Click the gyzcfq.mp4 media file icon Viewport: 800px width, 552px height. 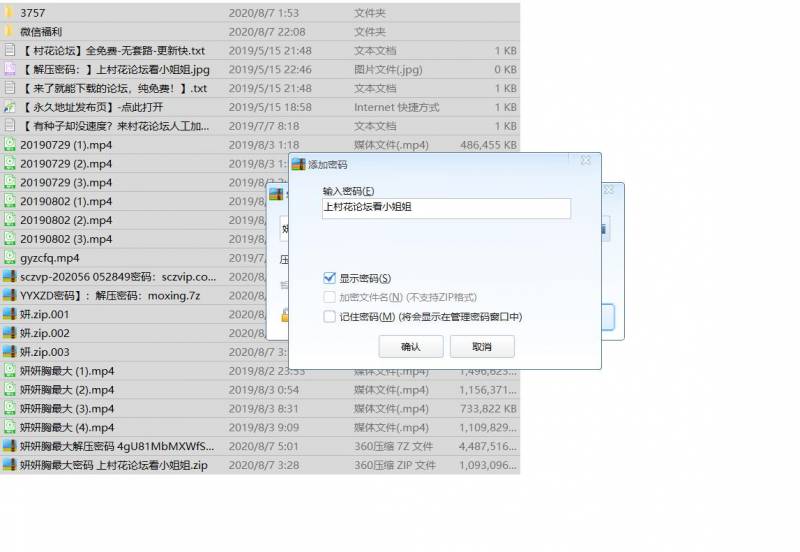coord(9,258)
